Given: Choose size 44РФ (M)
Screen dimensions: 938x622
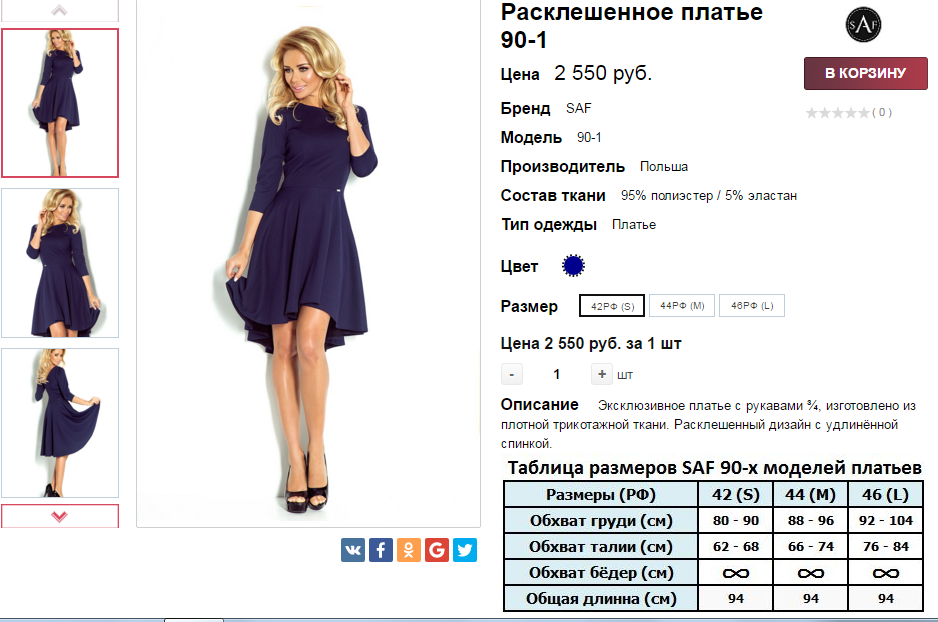Looking at the screenshot, I should coord(682,306).
